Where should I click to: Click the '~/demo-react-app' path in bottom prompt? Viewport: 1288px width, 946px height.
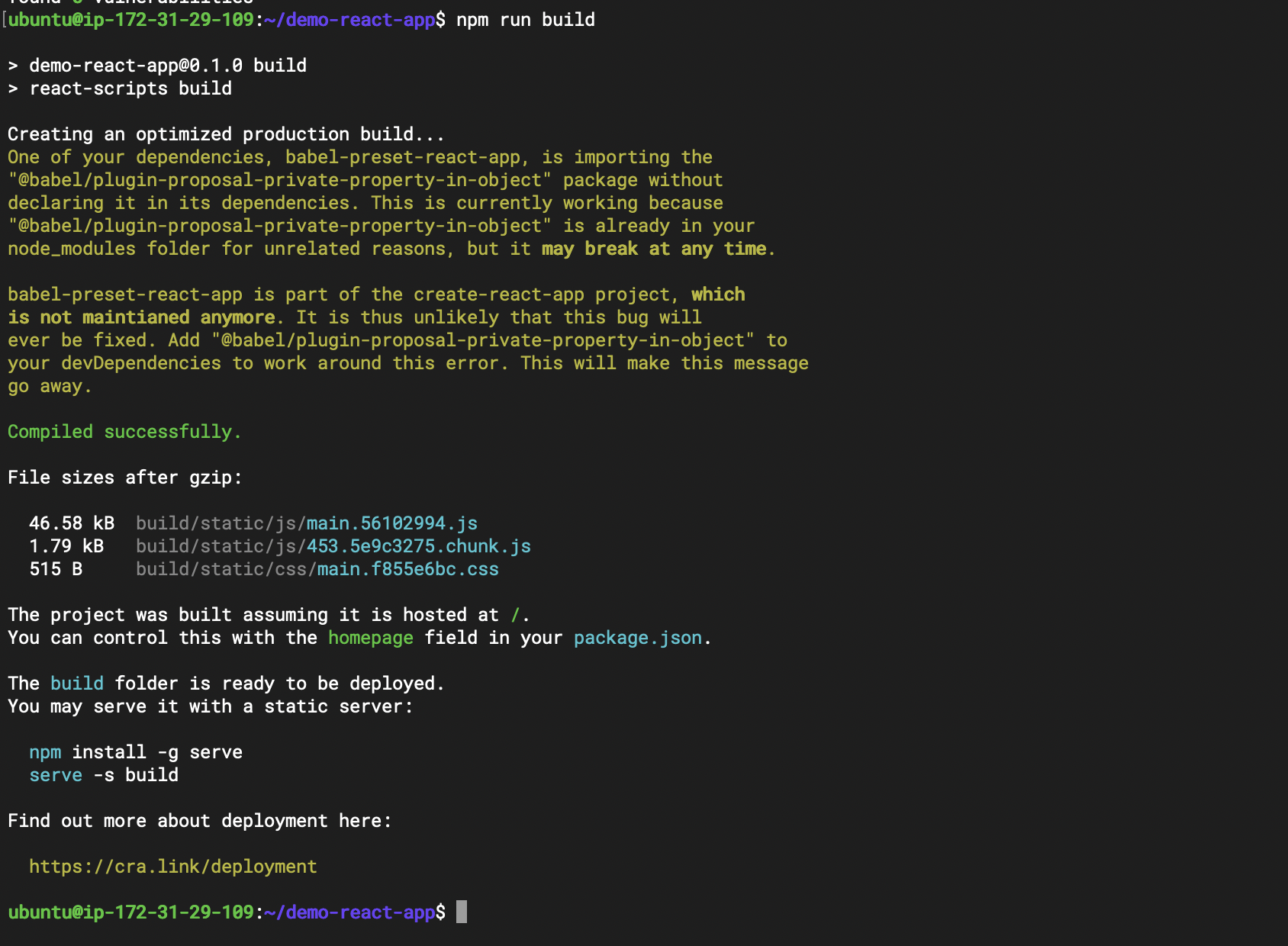coord(349,912)
